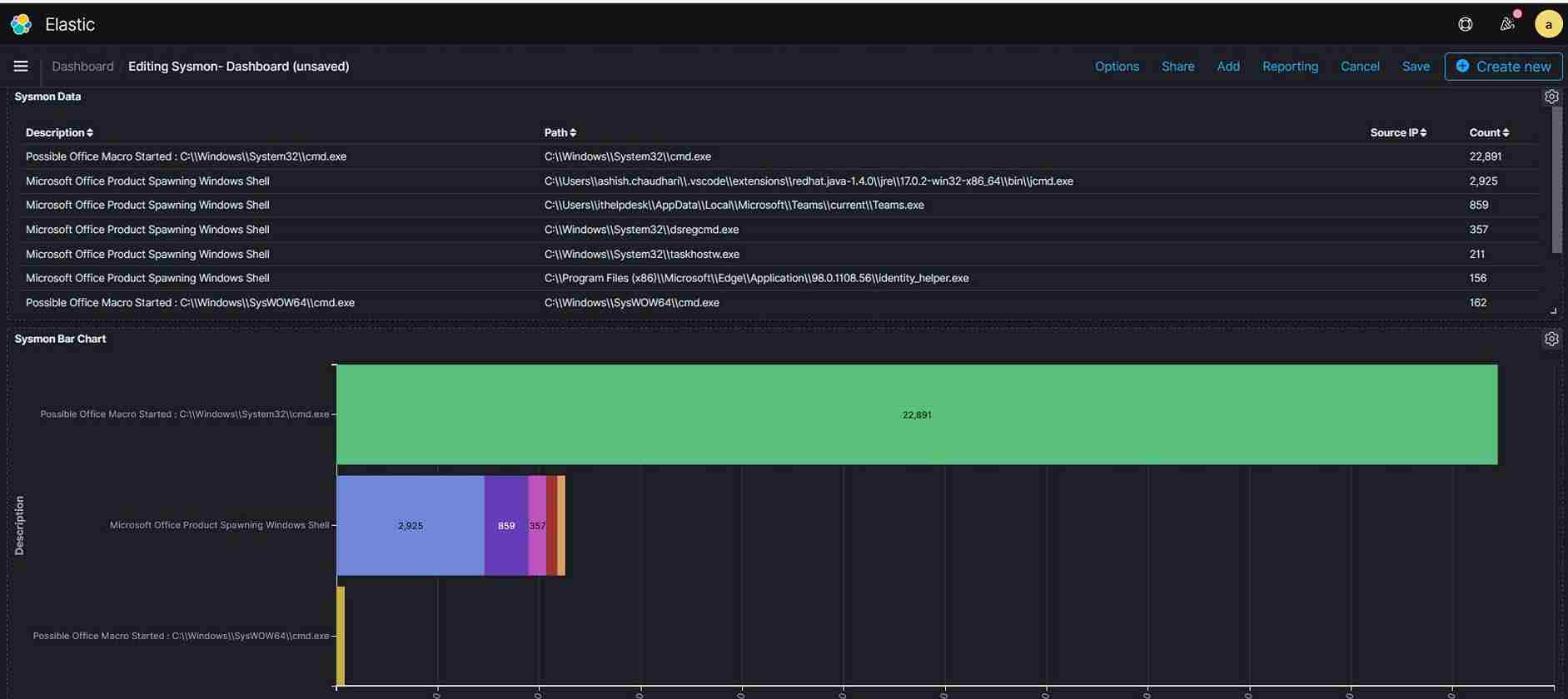Click the Sysmon Data panel resize handle
Image resolution: width=1568 pixels, height=699 pixels.
pyautogui.click(x=1553, y=310)
